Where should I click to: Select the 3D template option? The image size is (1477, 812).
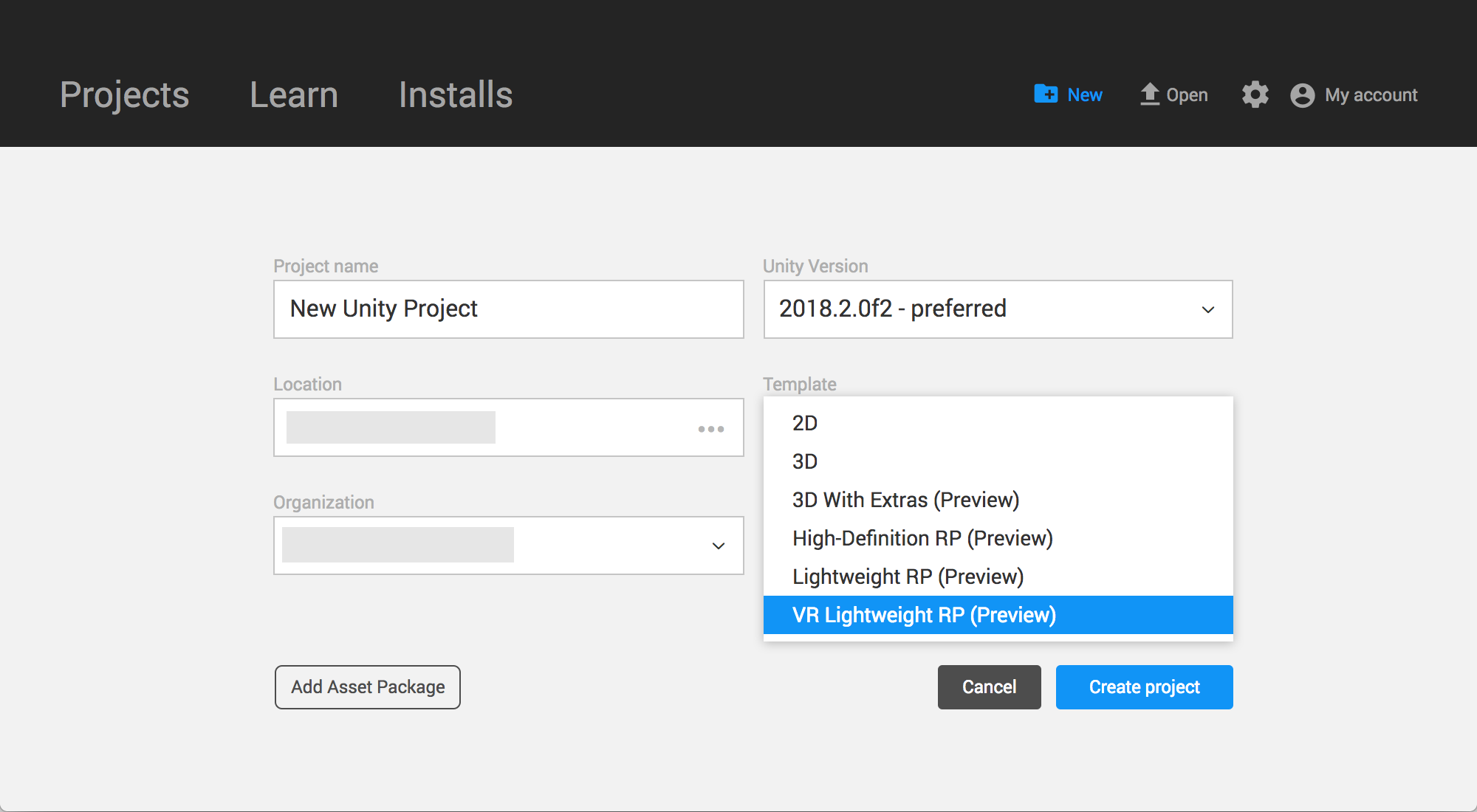806,461
